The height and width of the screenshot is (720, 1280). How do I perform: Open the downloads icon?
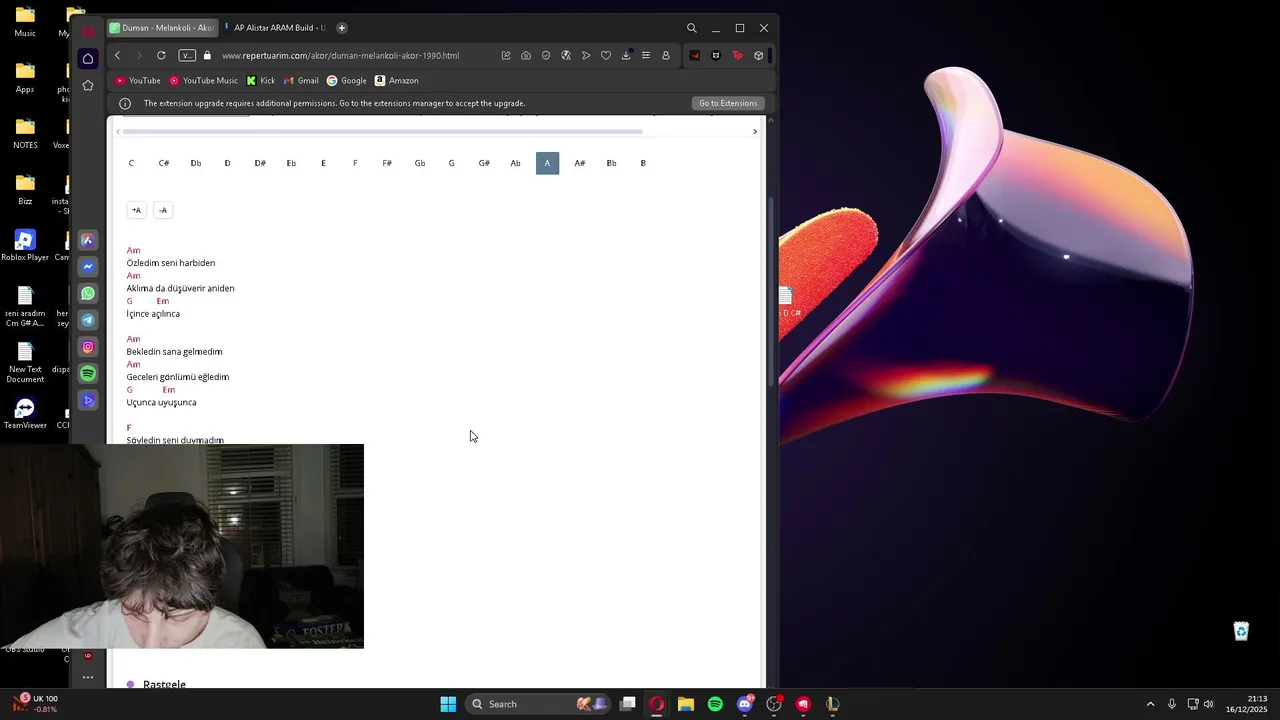click(626, 55)
